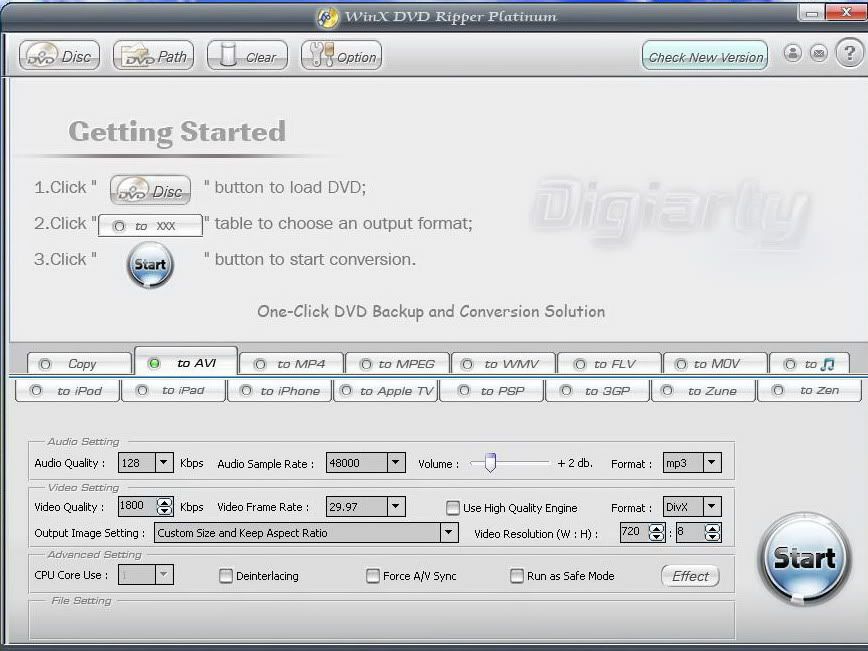Screen dimensions: 868x651
Task: Adjust the Volume slider handle
Action: [x=490, y=463]
